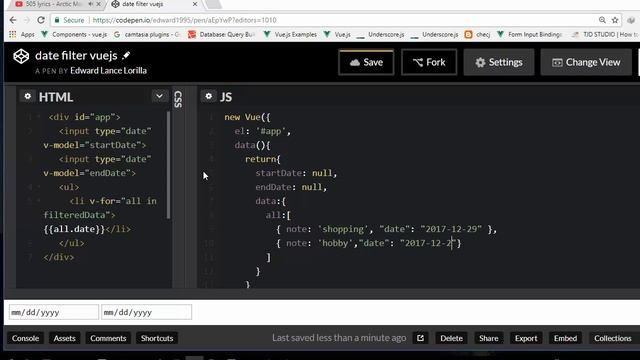Viewport: 640px width, 360px height.
Task: Open the Comments panel
Action: 108,338
